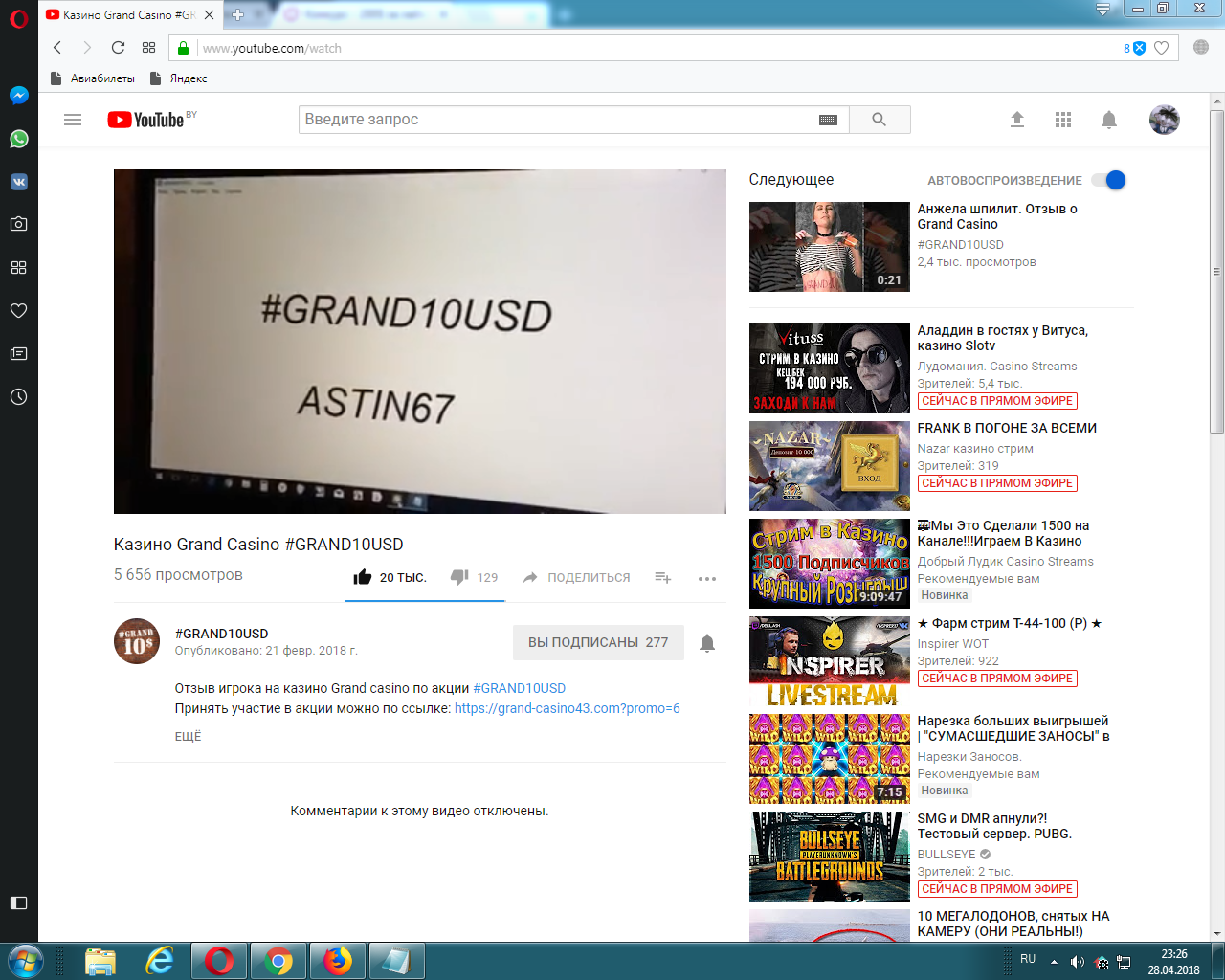This screenshot has width=1225, height=980.
Task: Open the Фарм стрим Т-44-100 video title
Action: point(1010,623)
